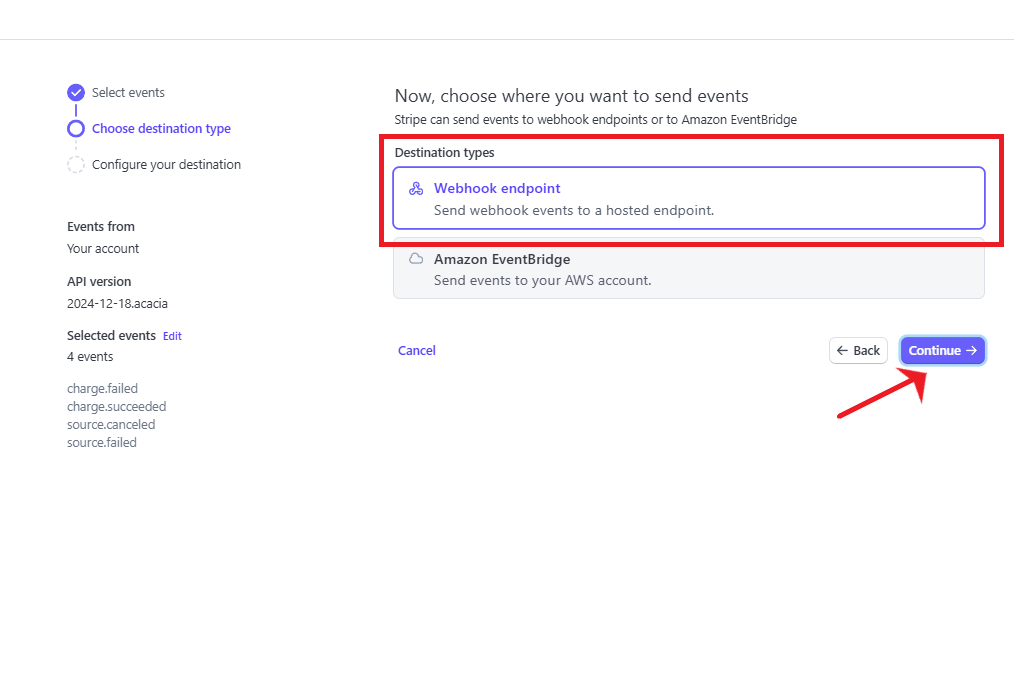Click the '4 events' count text
The width and height of the screenshot is (1014, 689).
tap(90, 356)
